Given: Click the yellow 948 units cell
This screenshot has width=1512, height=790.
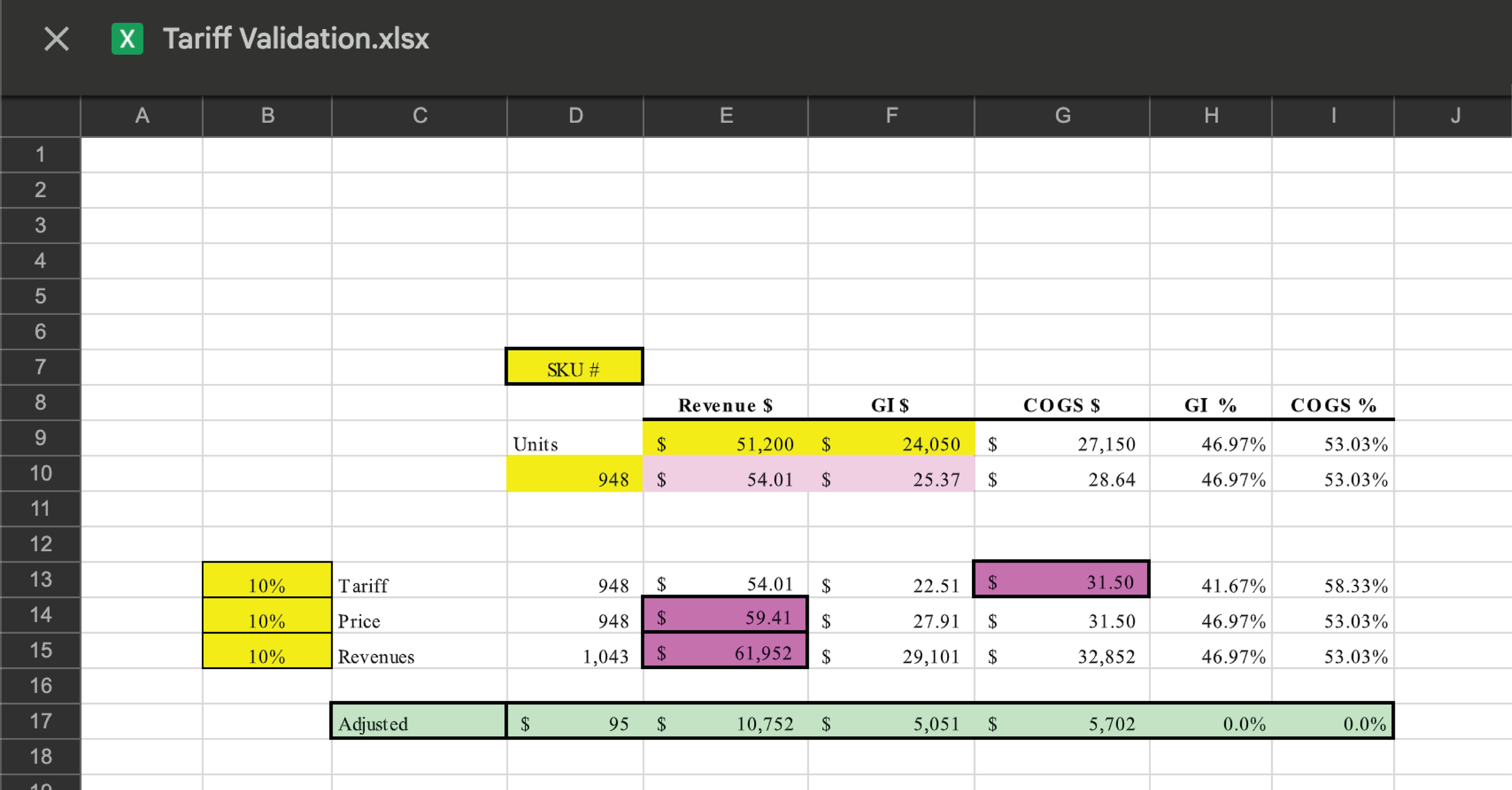Looking at the screenshot, I should [575, 474].
